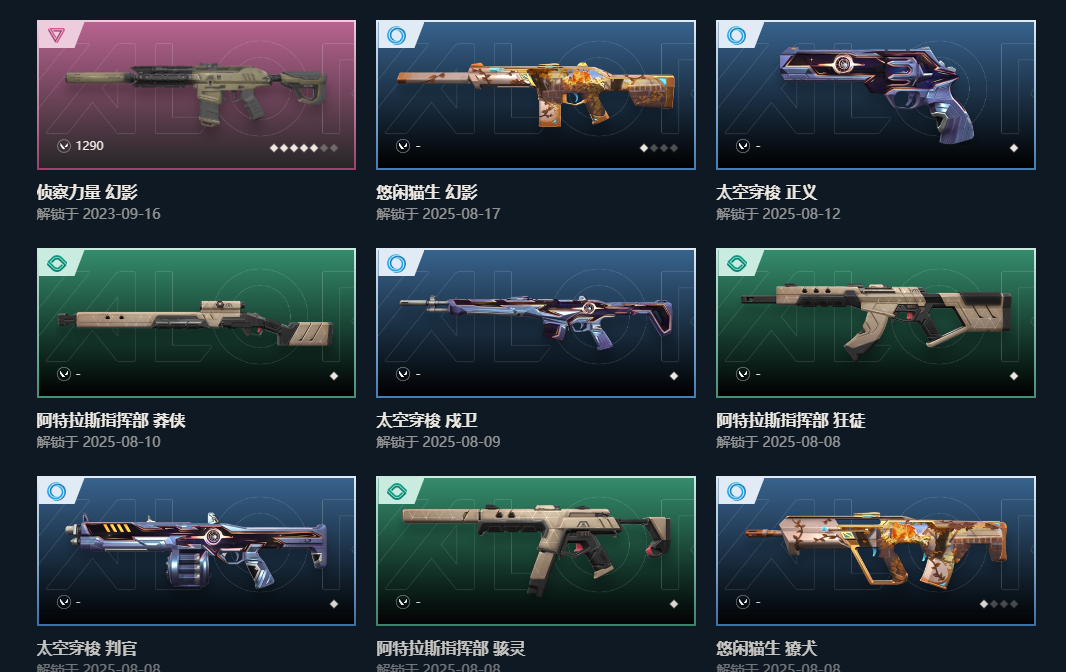Open the 阿特拉斯指挥部 莽侠 title text

[x=111, y=420]
